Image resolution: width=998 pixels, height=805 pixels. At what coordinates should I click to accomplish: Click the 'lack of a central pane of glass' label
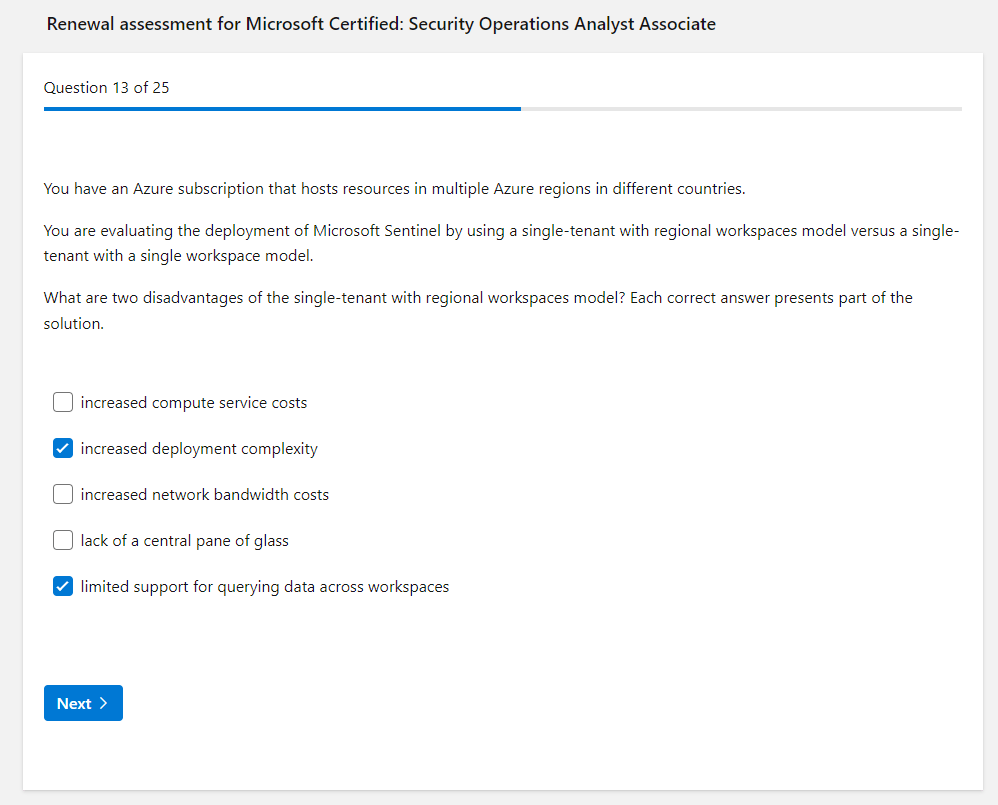185,541
